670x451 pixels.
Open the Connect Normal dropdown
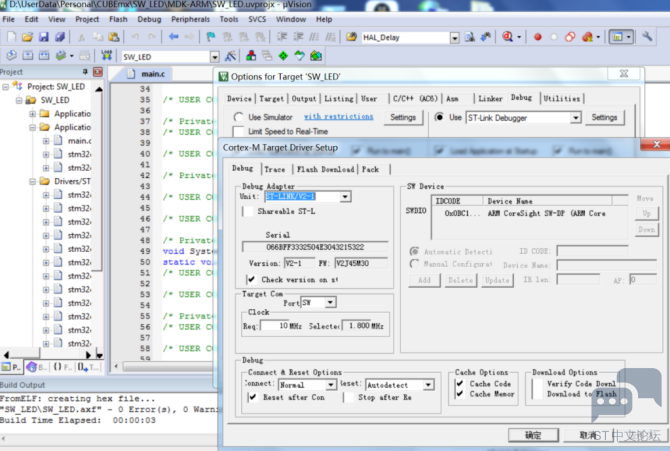[x=331, y=385]
